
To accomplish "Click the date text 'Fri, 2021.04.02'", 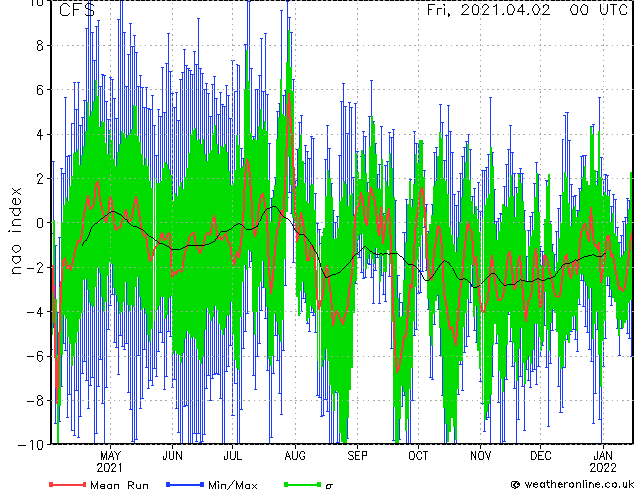I will (x=488, y=10).
